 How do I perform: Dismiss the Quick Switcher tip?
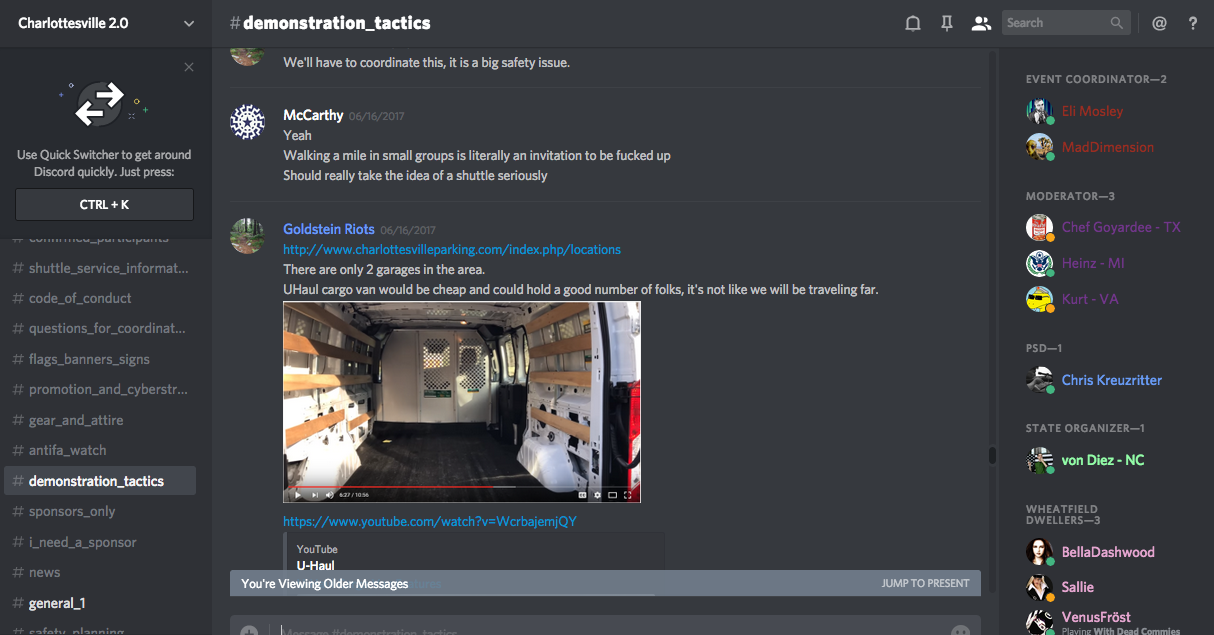[189, 67]
